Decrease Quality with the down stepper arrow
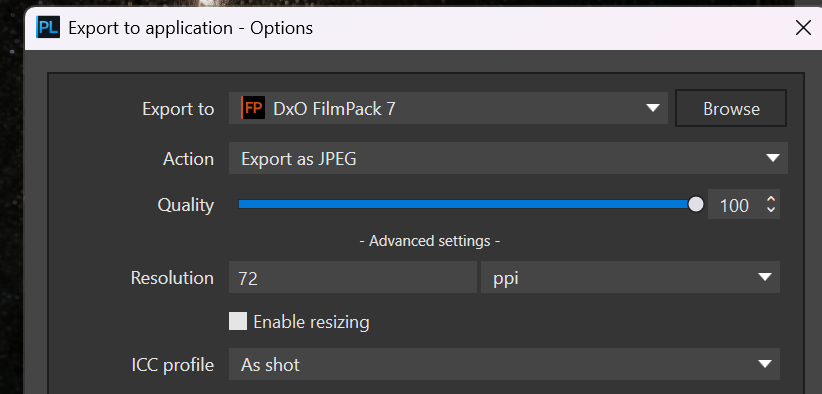 [771, 210]
